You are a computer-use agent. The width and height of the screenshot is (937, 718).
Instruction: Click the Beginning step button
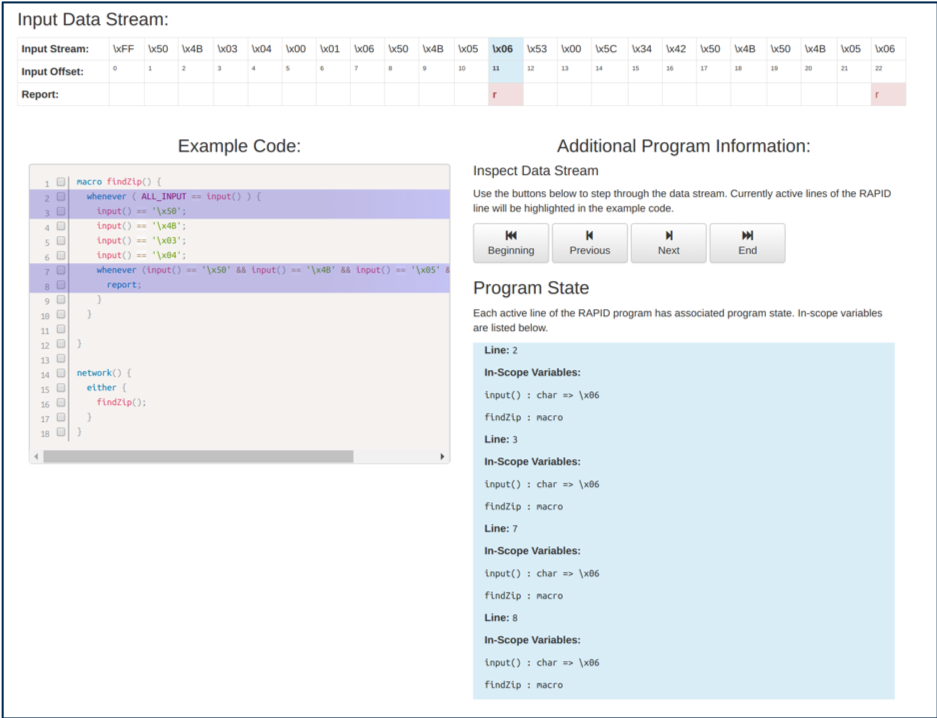point(511,243)
